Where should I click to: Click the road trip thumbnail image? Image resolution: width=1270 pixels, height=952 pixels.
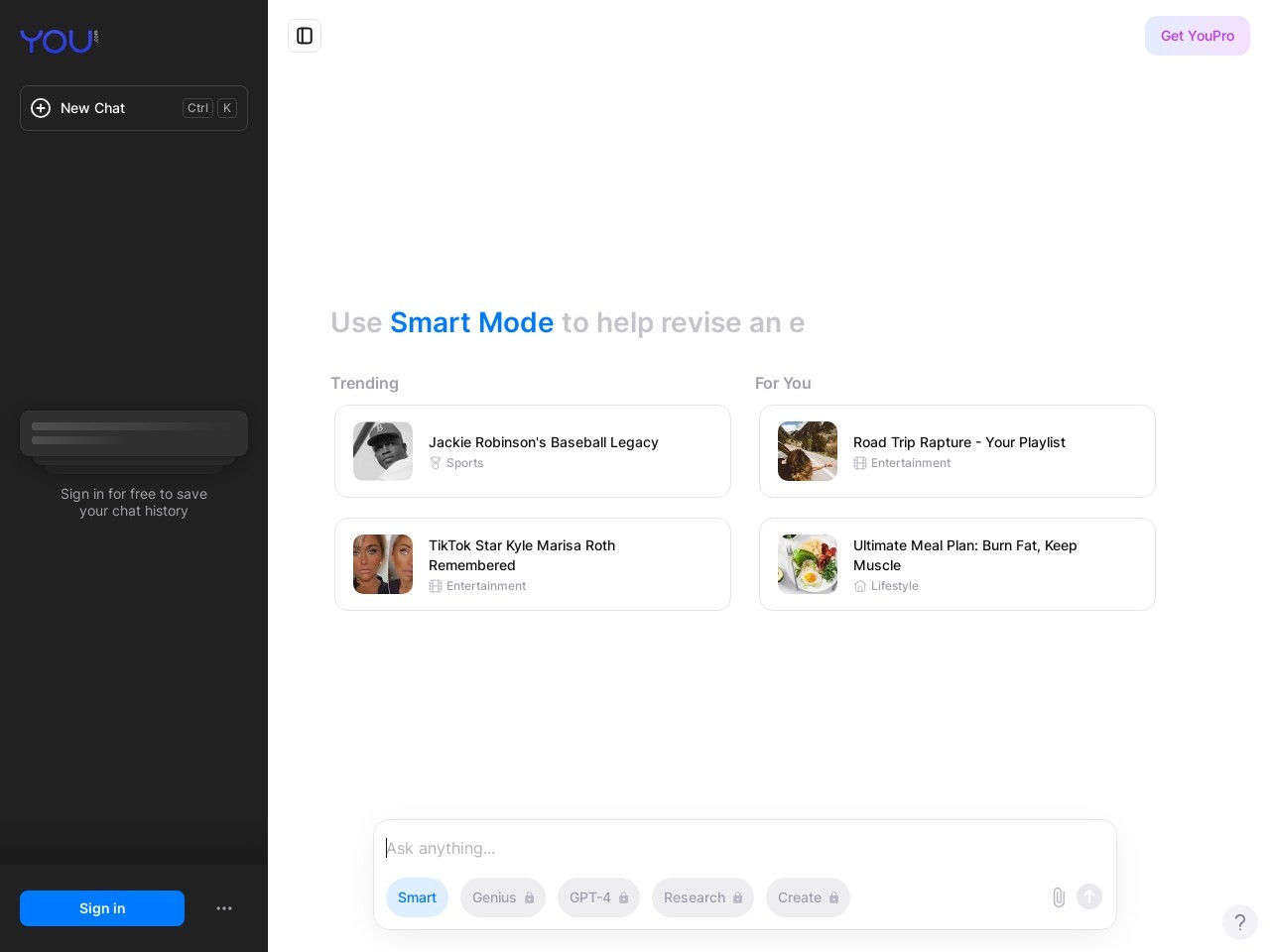(x=808, y=451)
